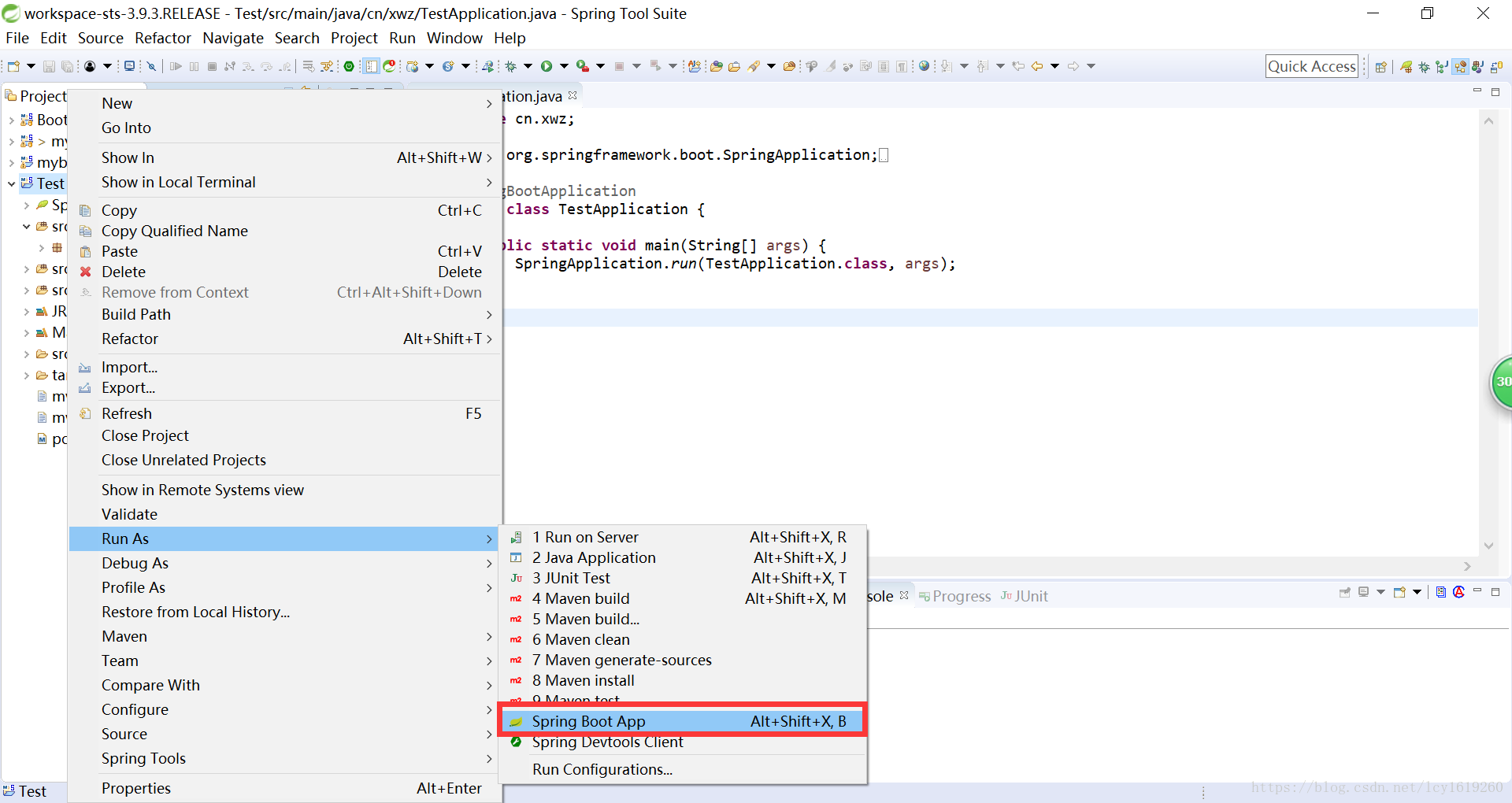Click editor vertical scrollbar up arrow

point(1488,120)
